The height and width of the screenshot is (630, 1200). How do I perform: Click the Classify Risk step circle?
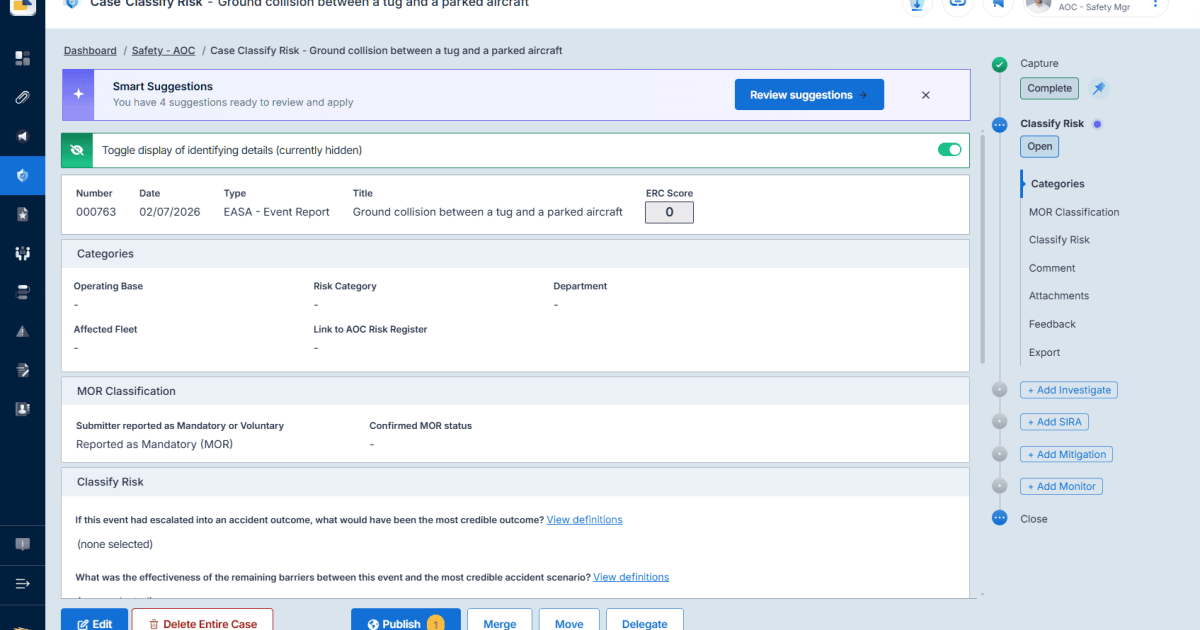tap(999, 125)
